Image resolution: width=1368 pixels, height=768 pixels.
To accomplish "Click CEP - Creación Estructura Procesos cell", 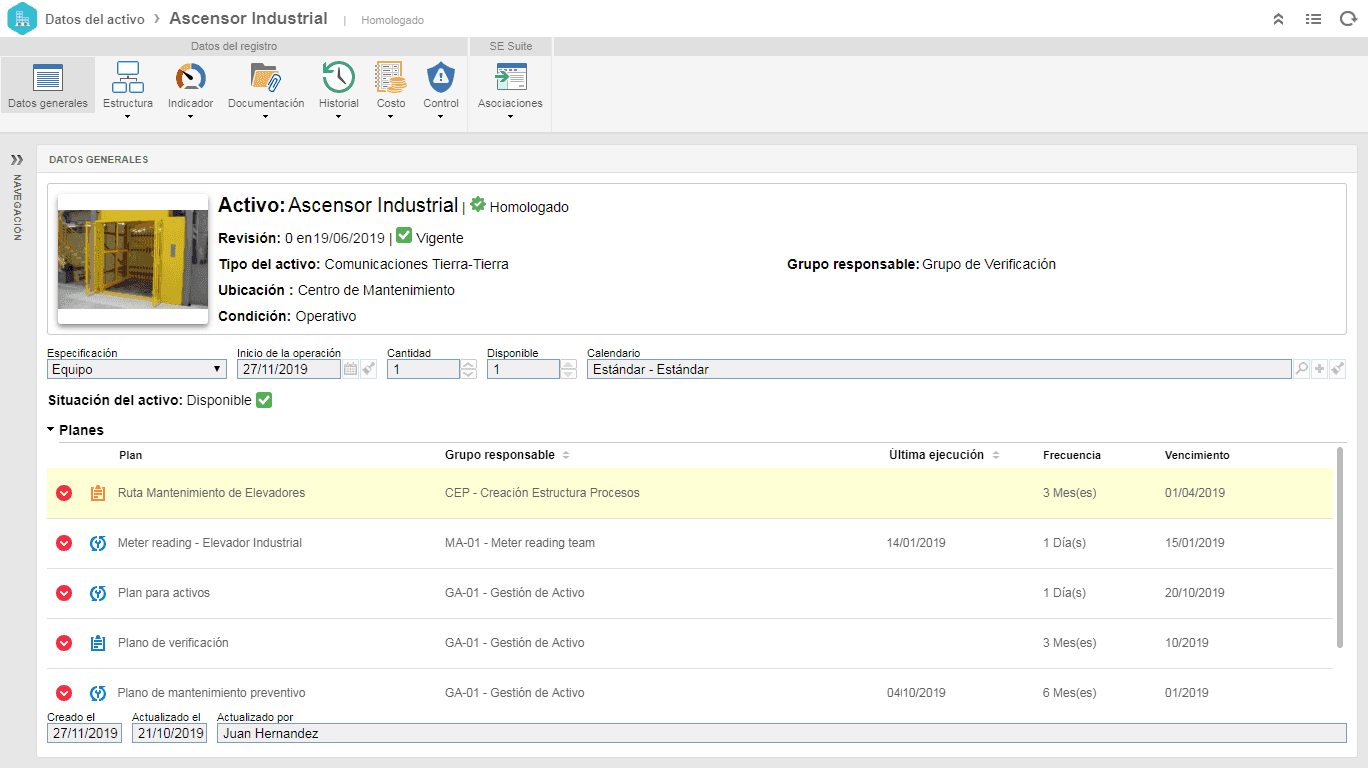I will click(x=542, y=493).
